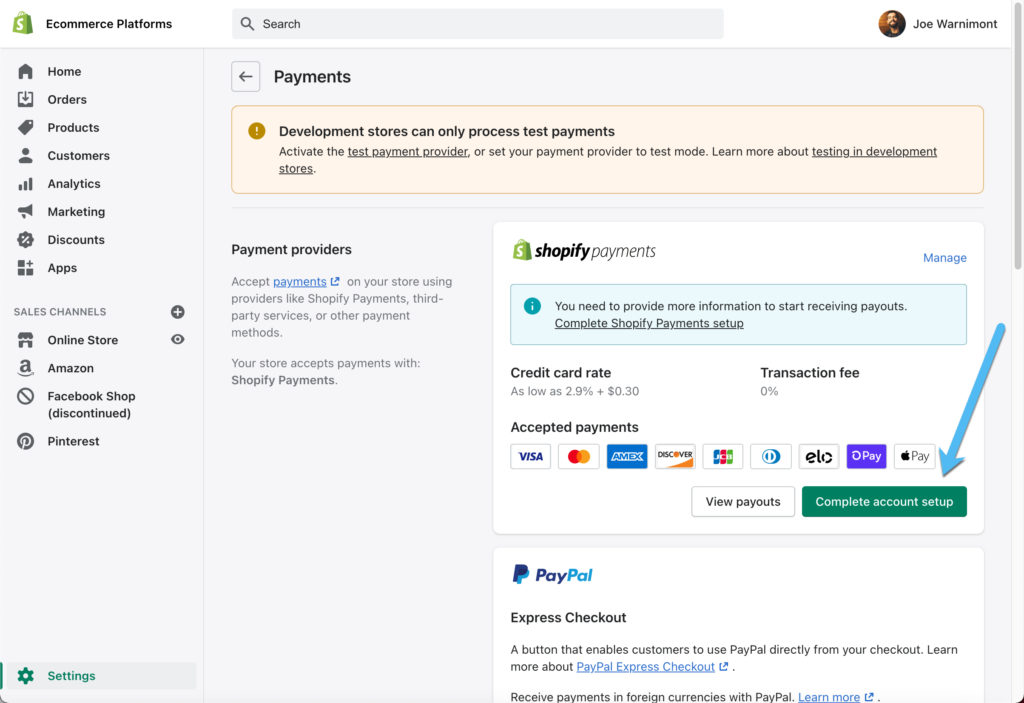Click the Marketing megaphone icon
The image size is (1024, 703).
coord(25,212)
